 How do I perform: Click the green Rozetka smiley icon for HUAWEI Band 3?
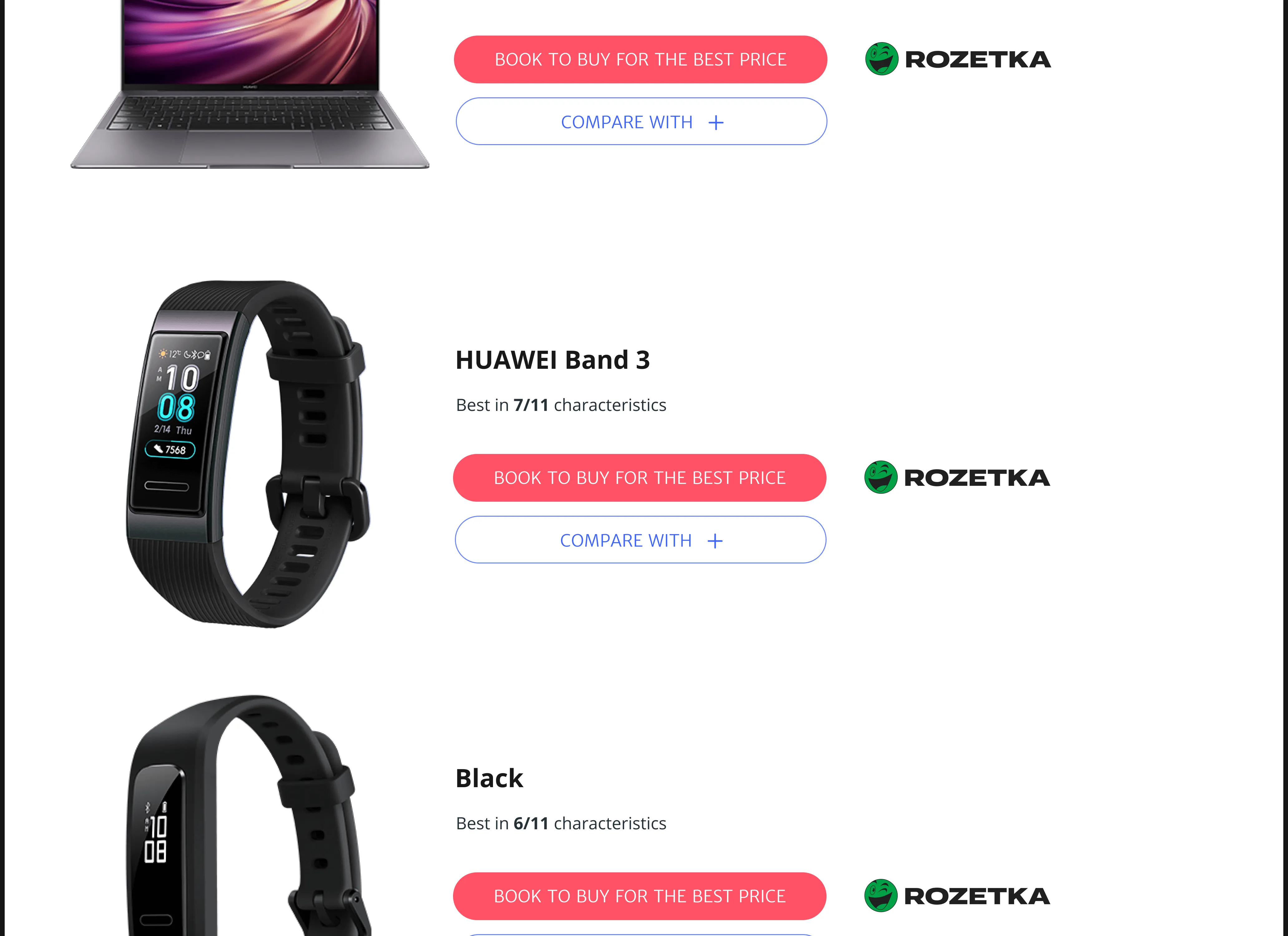coord(881,477)
